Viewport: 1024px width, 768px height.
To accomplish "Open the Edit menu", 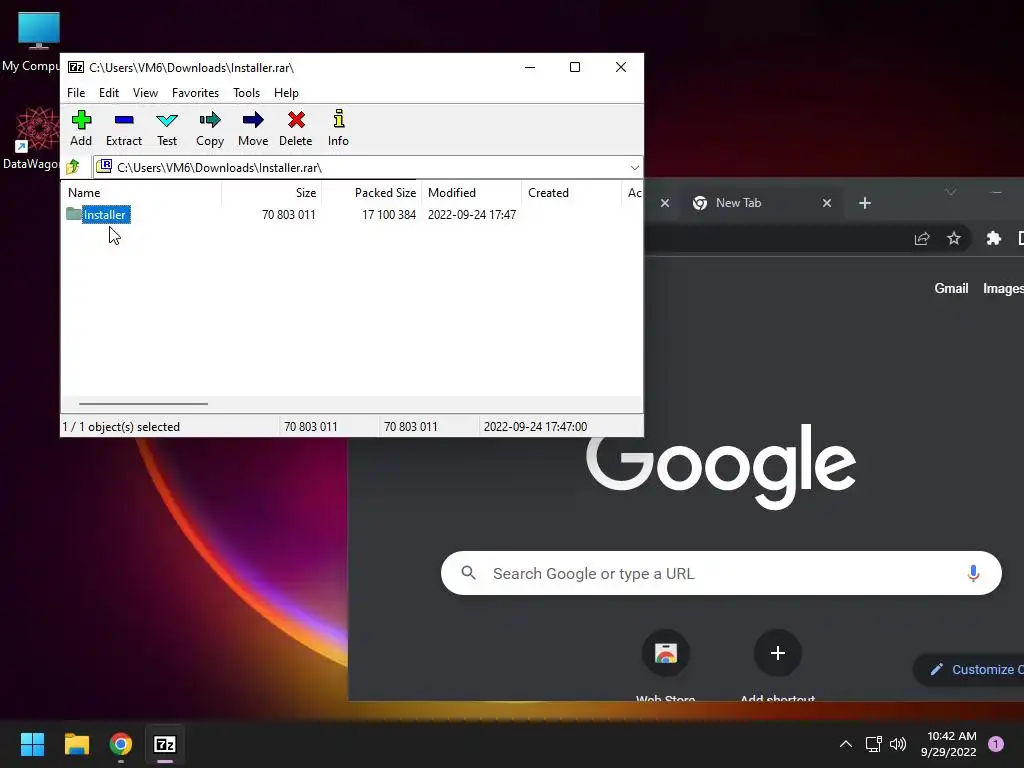I will (108, 93).
